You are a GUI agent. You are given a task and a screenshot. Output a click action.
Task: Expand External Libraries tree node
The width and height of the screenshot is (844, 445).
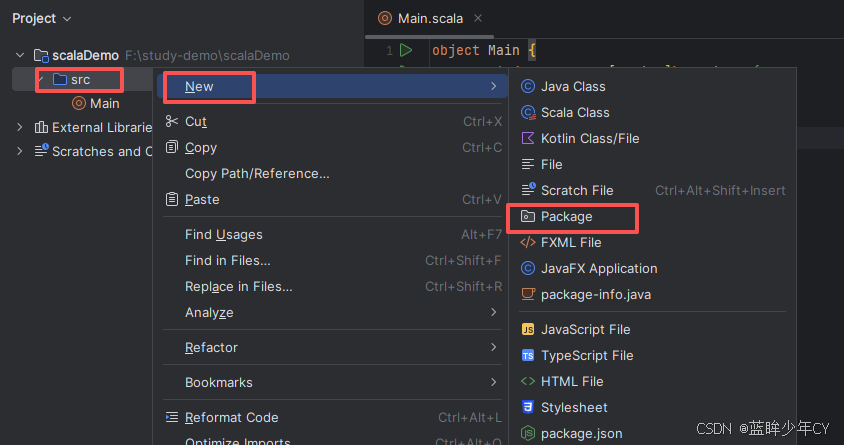pos(20,128)
